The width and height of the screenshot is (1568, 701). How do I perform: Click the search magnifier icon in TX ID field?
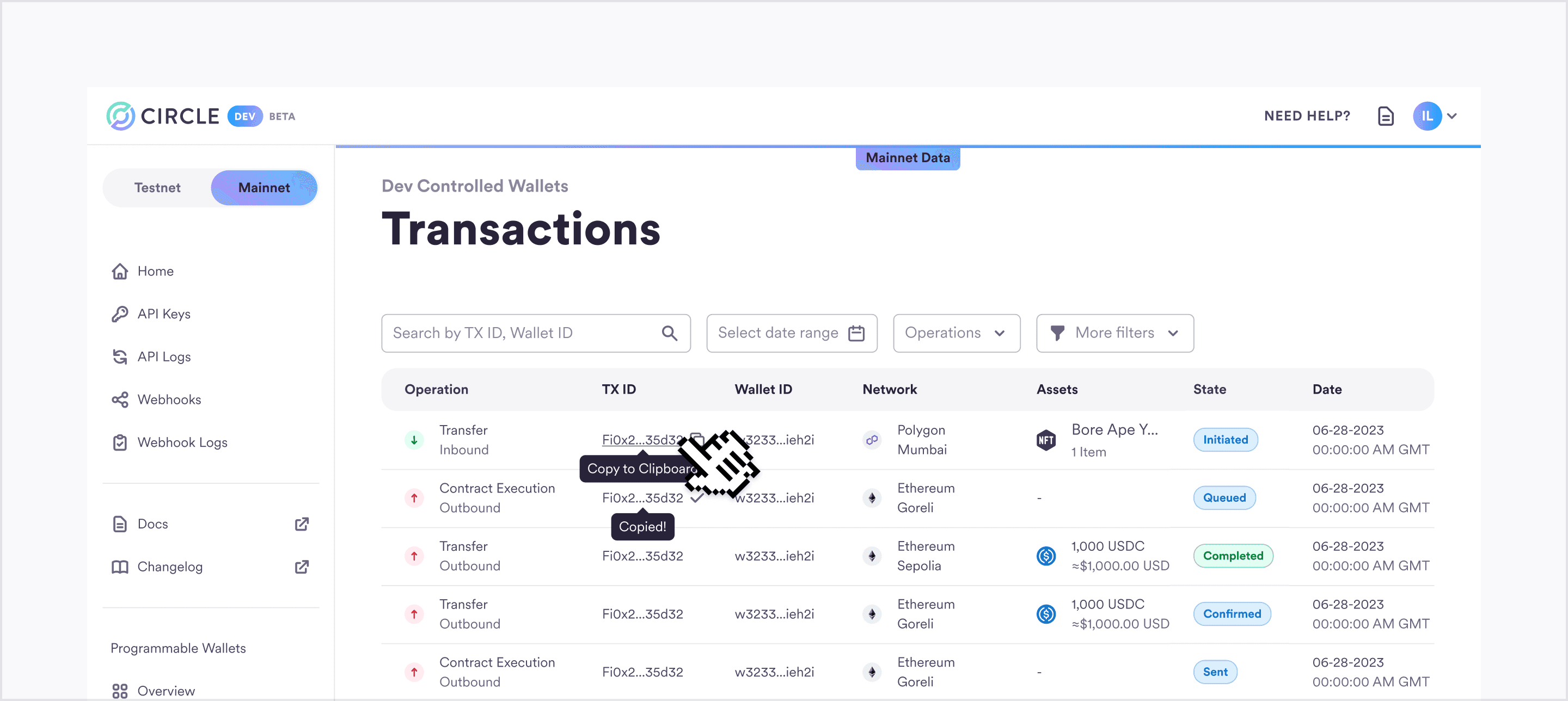click(671, 333)
